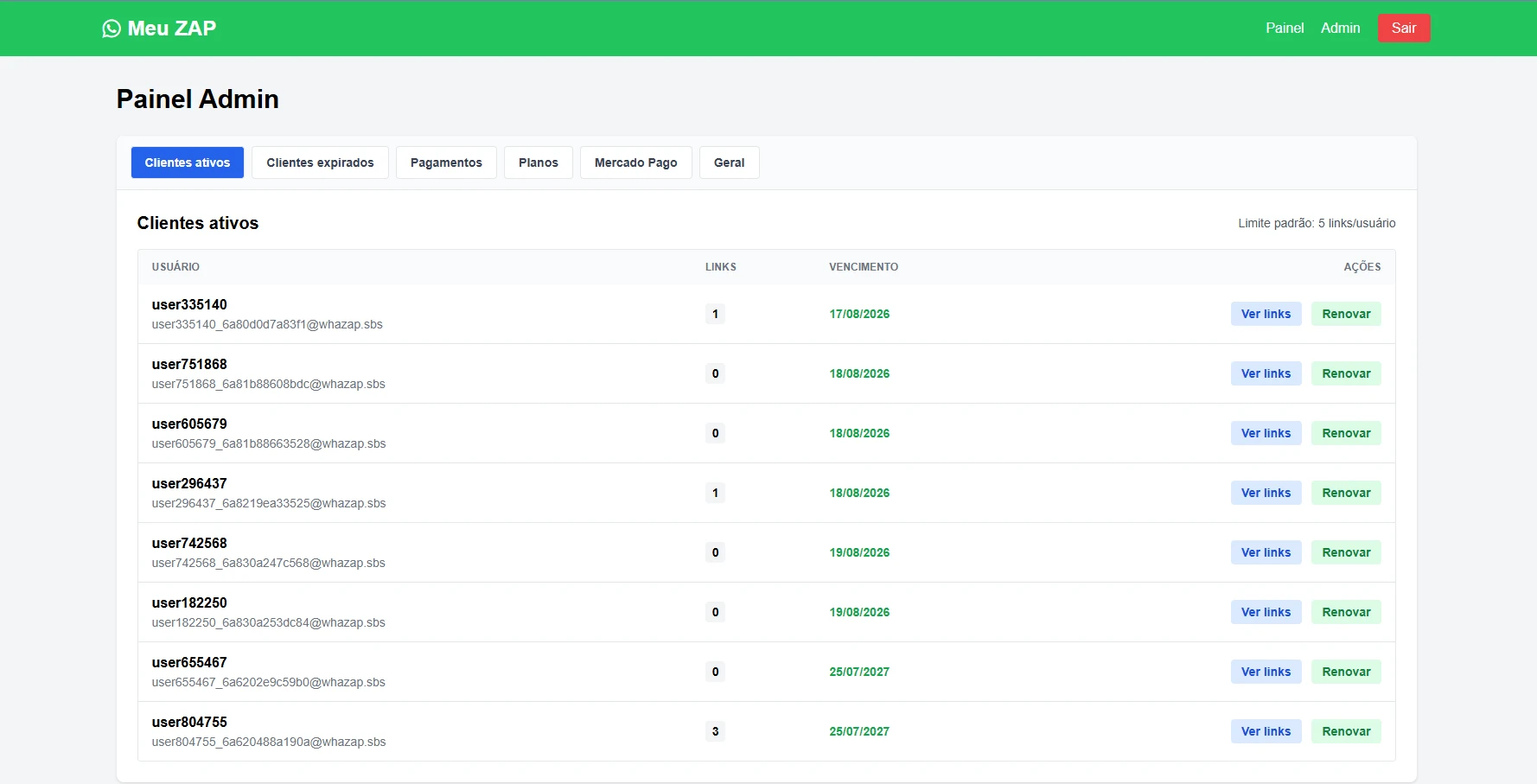Click the links count badge of user804755
The width and height of the screenshot is (1537, 784).
[715, 731]
